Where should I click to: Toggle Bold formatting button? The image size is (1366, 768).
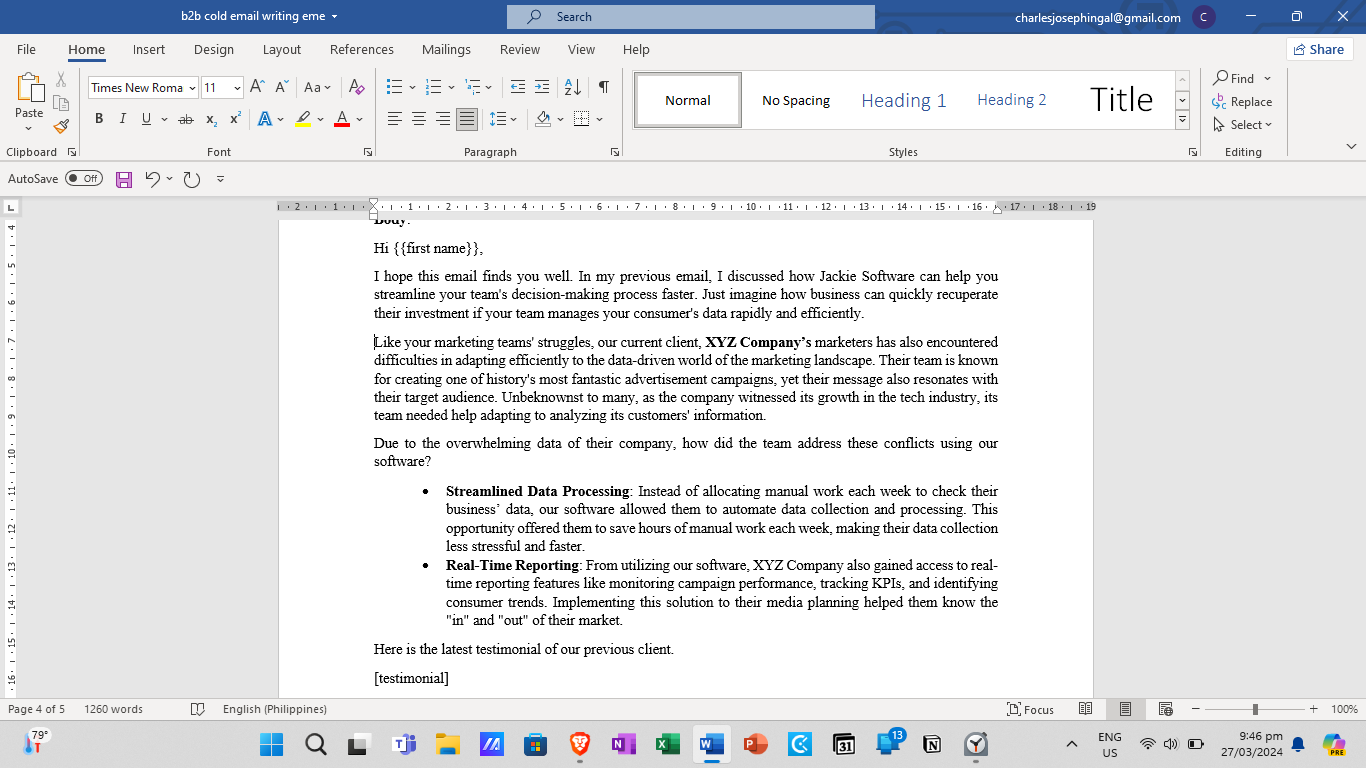point(99,119)
